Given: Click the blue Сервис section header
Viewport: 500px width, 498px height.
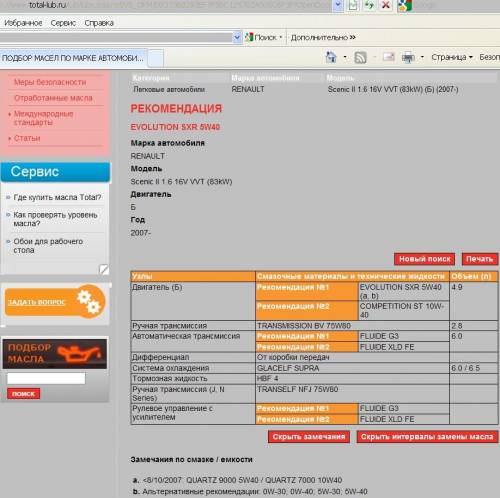Looking at the screenshot, I should click(x=55, y=172).
